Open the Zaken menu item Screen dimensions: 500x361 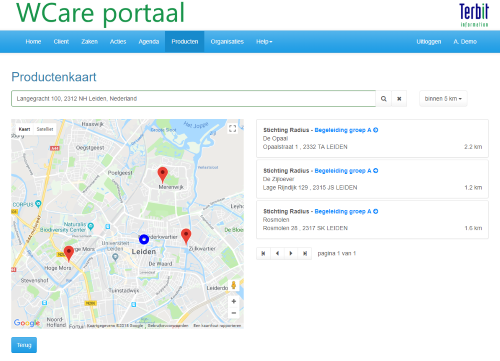coord(90,42)
